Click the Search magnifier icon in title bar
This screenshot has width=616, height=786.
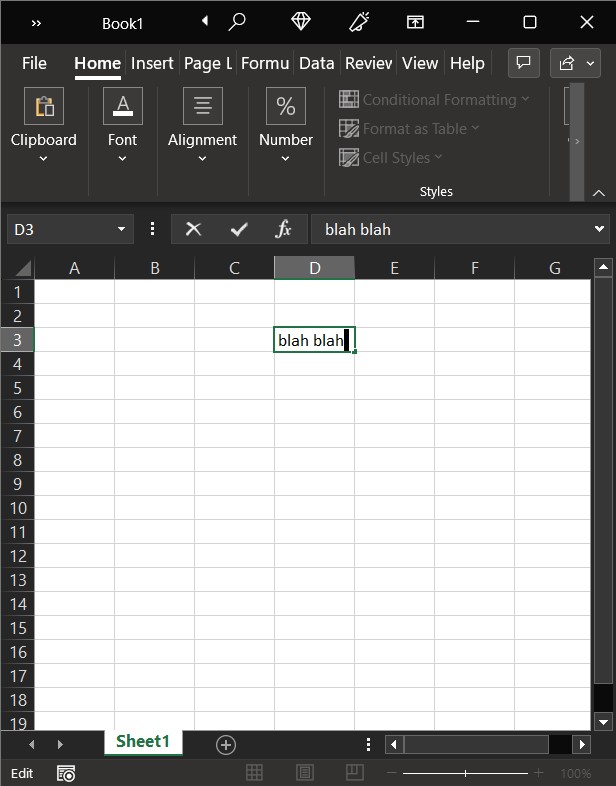[237, 22]
